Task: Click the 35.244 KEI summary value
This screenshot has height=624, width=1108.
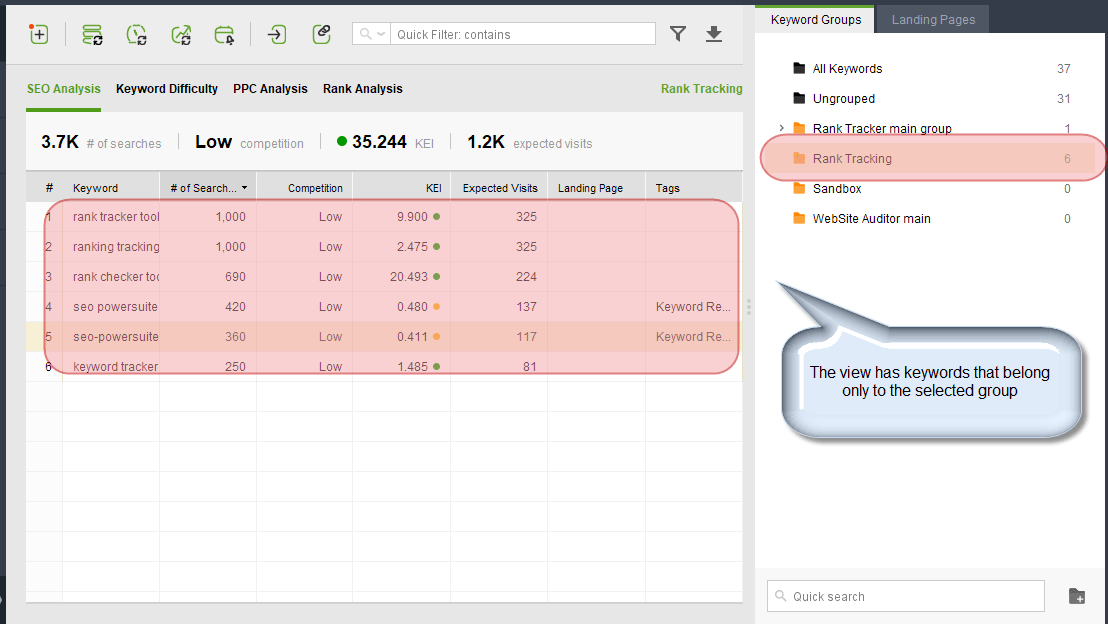Action: click(379, 142)
